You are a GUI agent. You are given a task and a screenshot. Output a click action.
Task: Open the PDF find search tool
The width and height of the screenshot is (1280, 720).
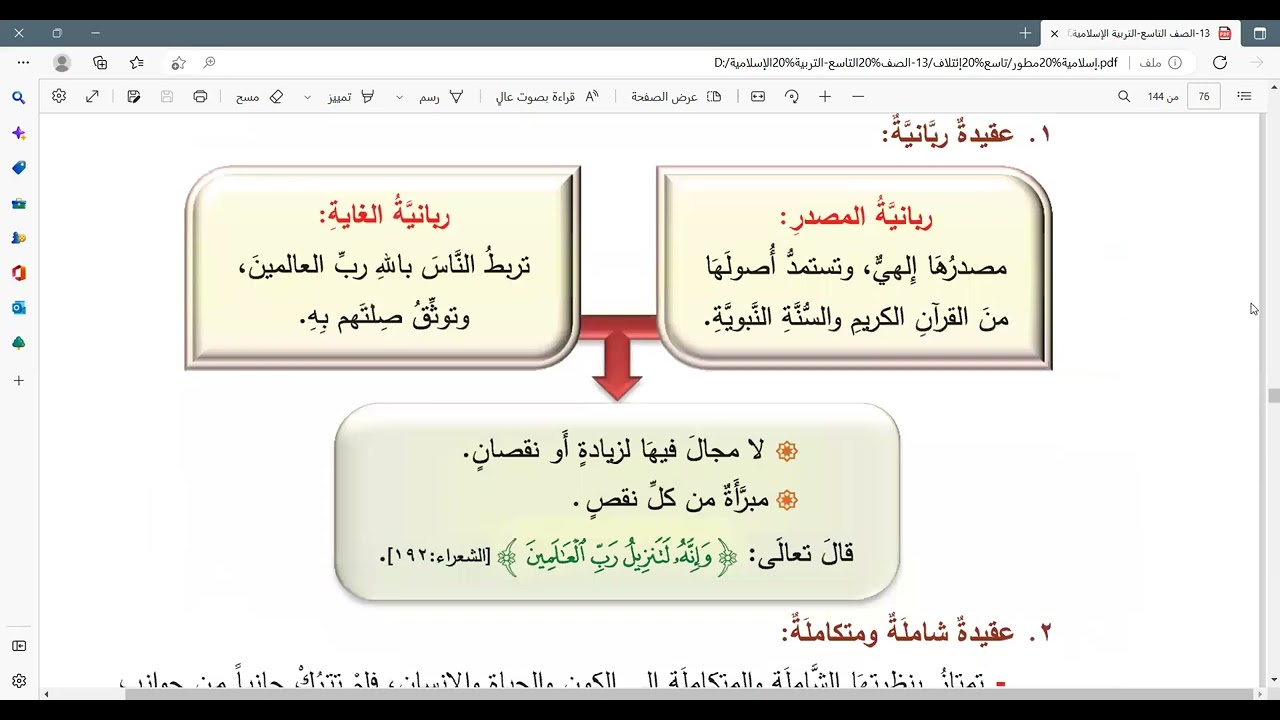[x=1124, y=96]
